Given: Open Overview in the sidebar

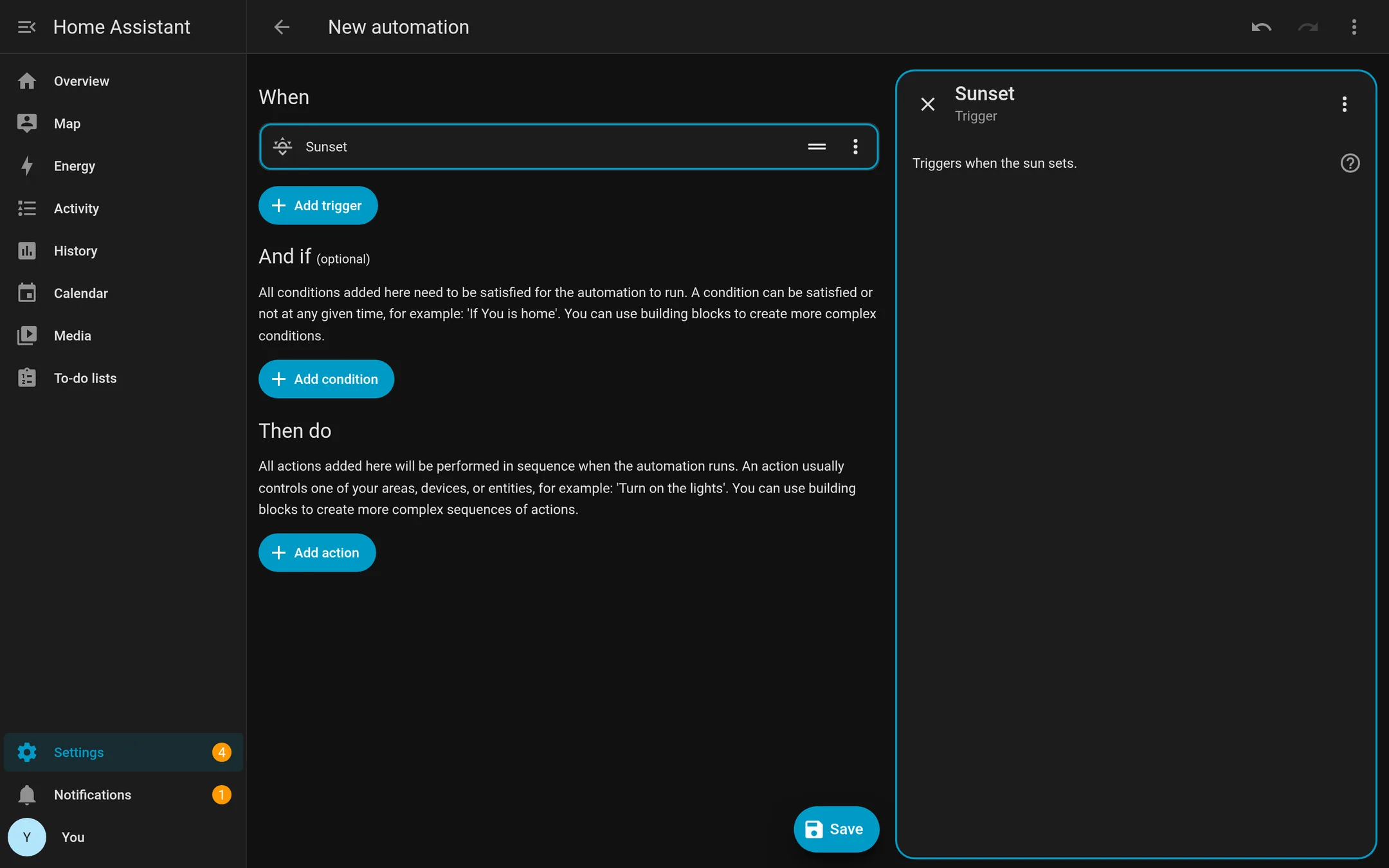Looking at the screenshot, I should click(122, 81).
